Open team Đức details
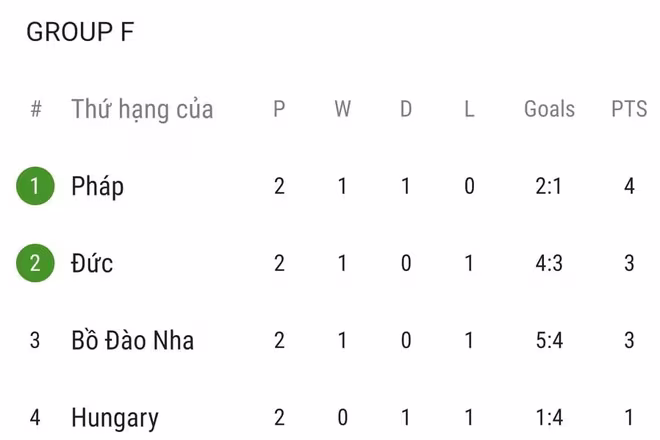The width and height of the screenshot is (660, 440). [92, 263]
